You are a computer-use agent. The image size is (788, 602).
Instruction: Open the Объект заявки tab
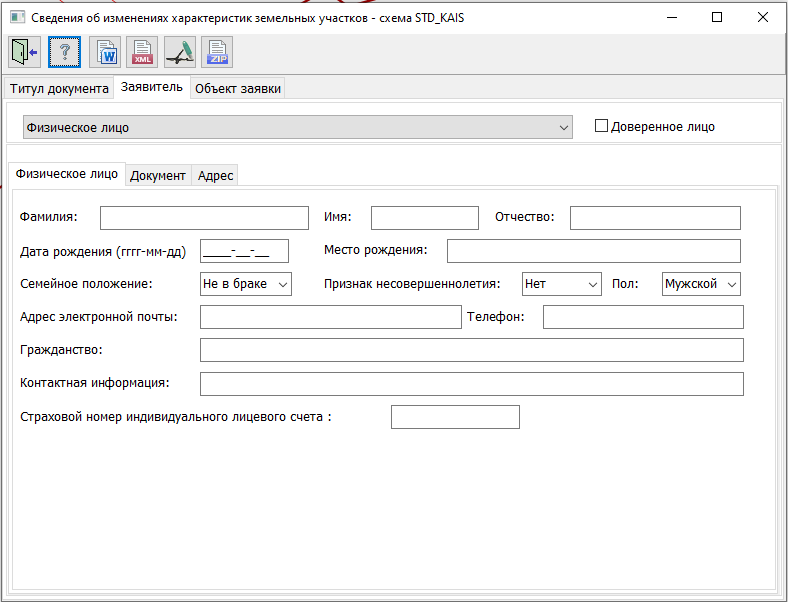coord(238,88)
